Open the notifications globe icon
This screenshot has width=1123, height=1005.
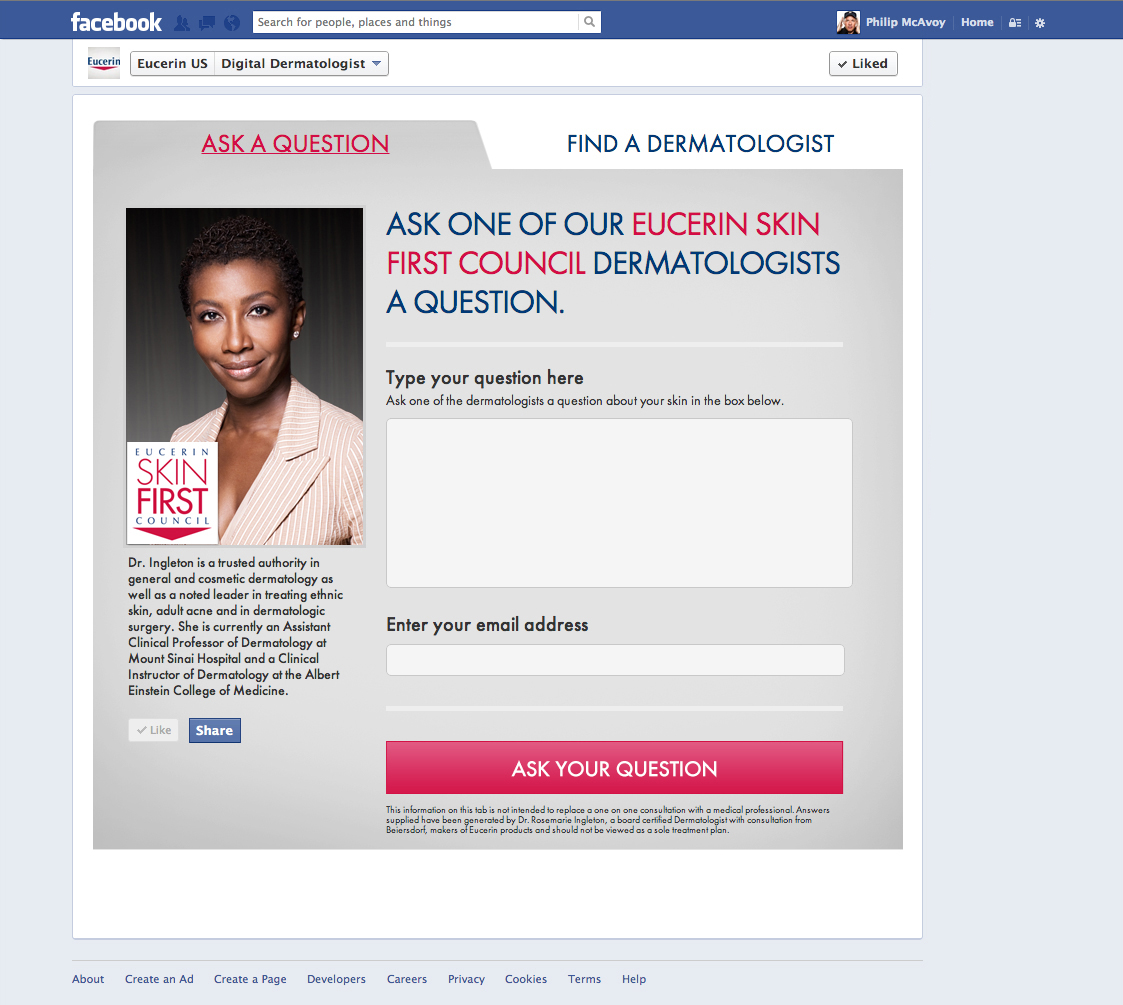[232, 24]
